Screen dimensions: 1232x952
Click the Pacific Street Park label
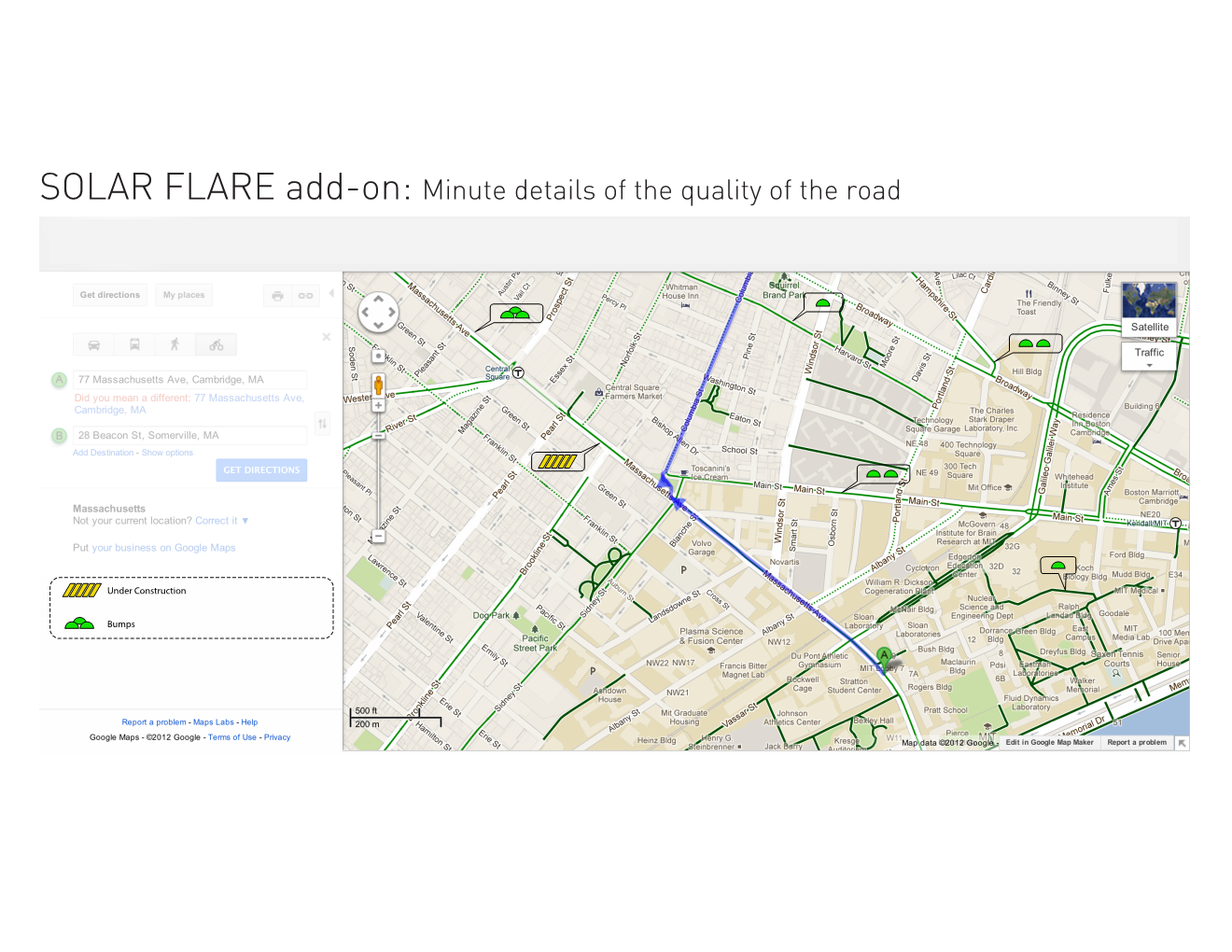[535, 643]
